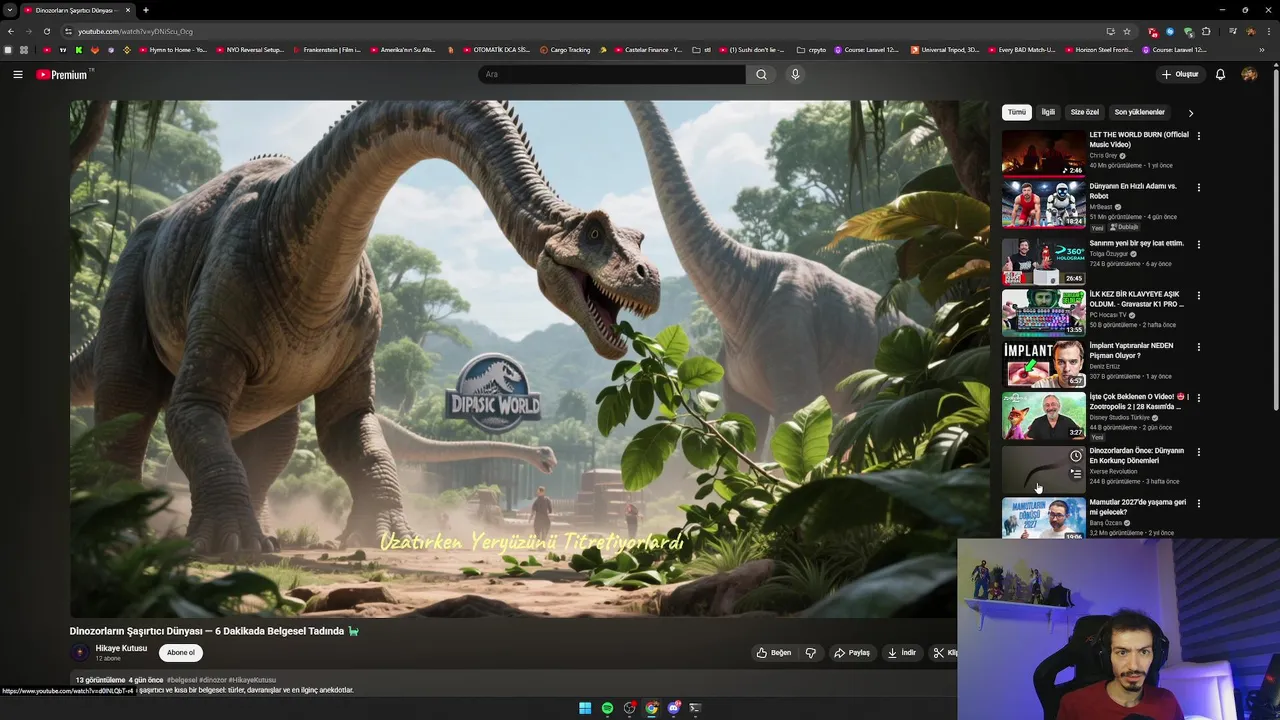Open Cargo Tracking bookmark
This screenshot has width=1280, height=720.
click(565, 50)
